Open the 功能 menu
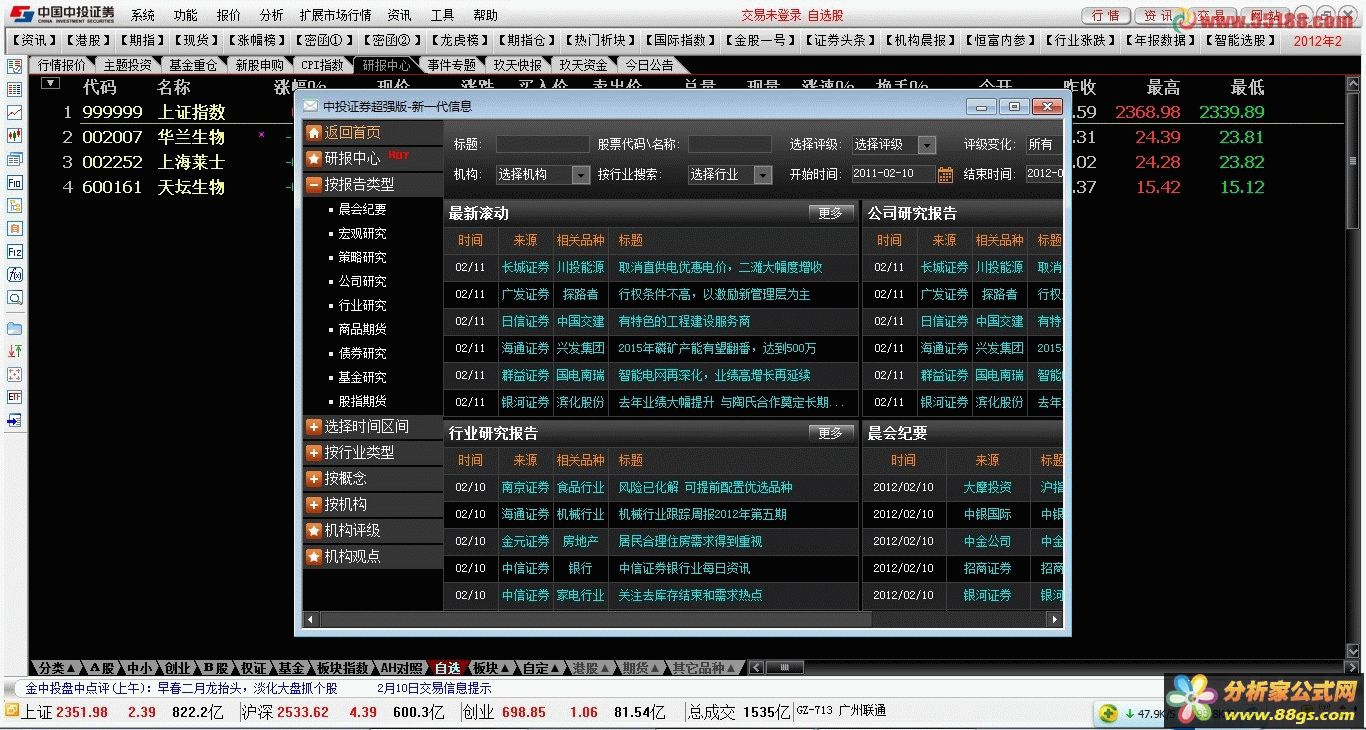1366x730 pixels. (x=185, y=15)
